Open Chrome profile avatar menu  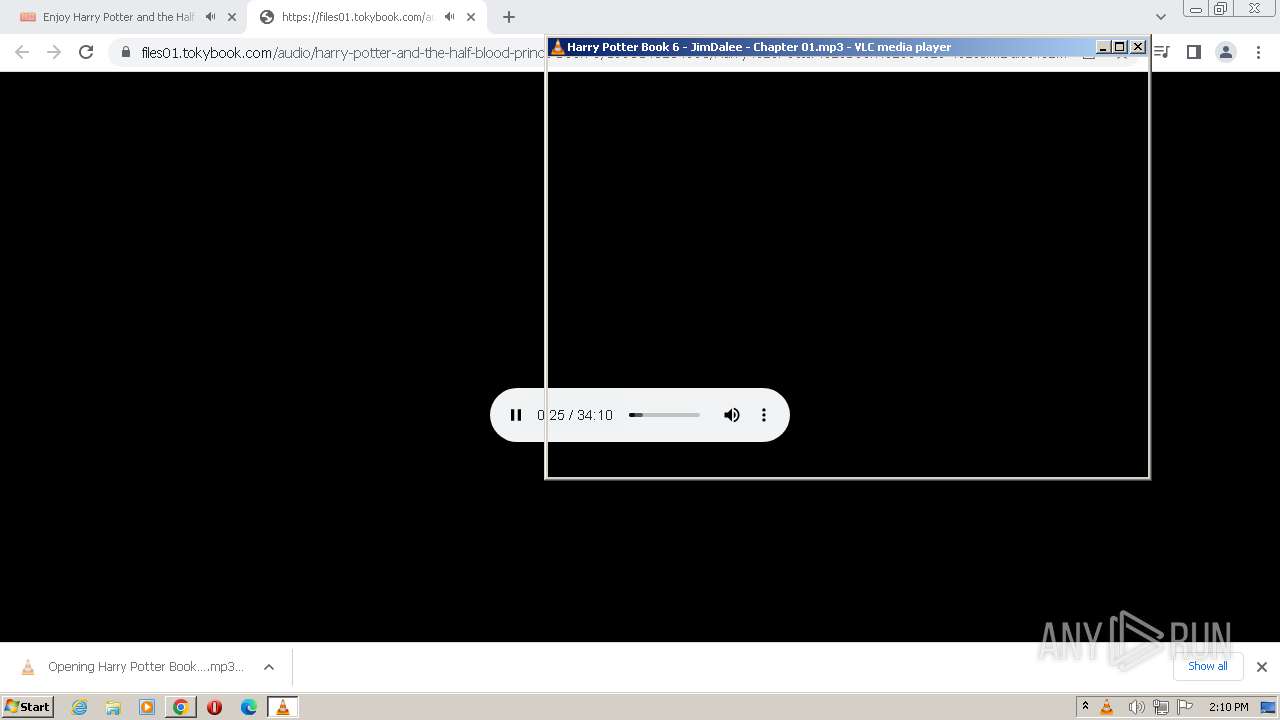point(1226,52)
